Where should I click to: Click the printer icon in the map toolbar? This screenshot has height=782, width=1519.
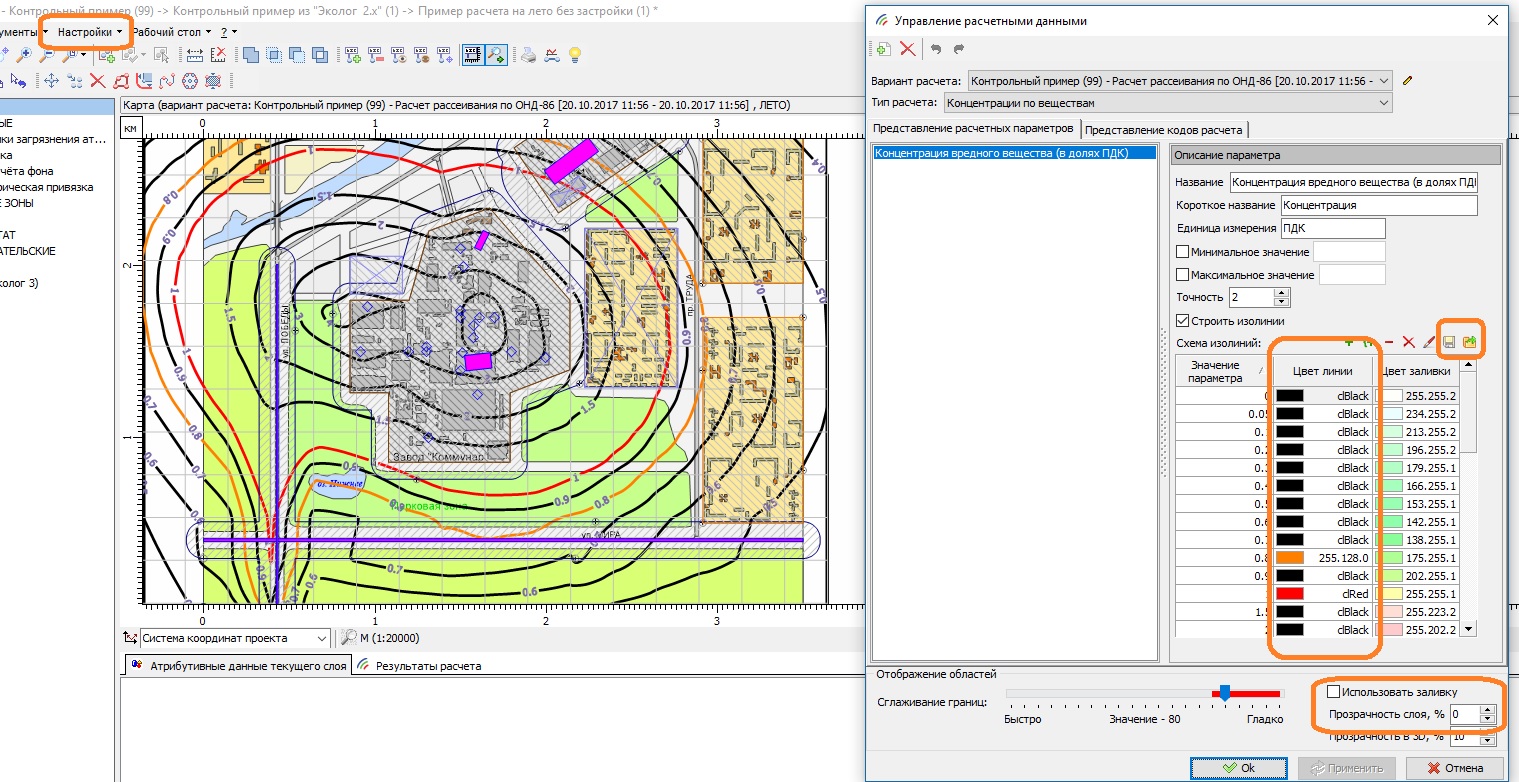[x=529, y=55]
